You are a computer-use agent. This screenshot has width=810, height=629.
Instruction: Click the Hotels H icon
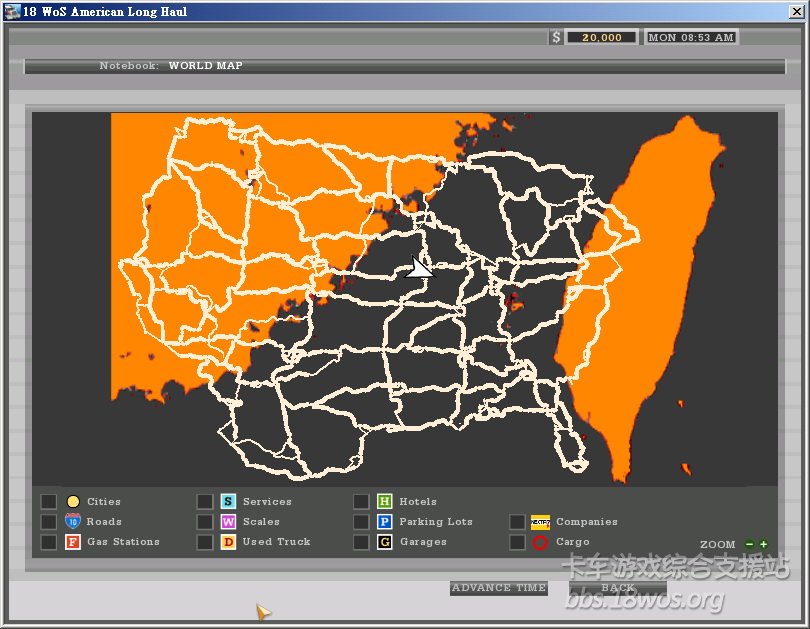point(384,502)
